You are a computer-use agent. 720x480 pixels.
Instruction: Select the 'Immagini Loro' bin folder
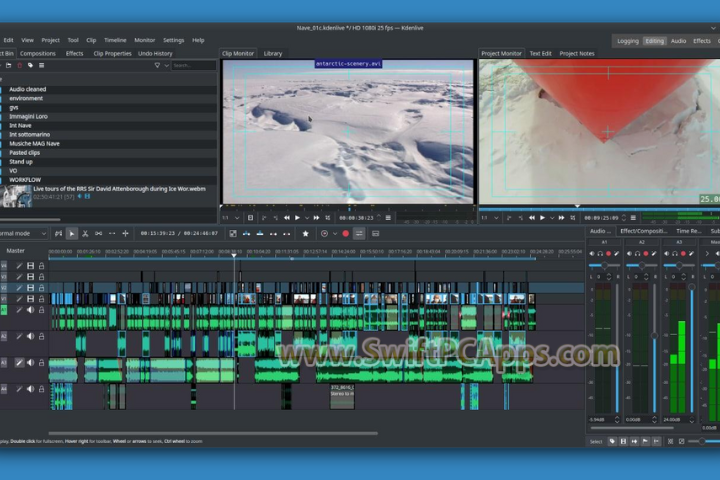pos(109,117)
